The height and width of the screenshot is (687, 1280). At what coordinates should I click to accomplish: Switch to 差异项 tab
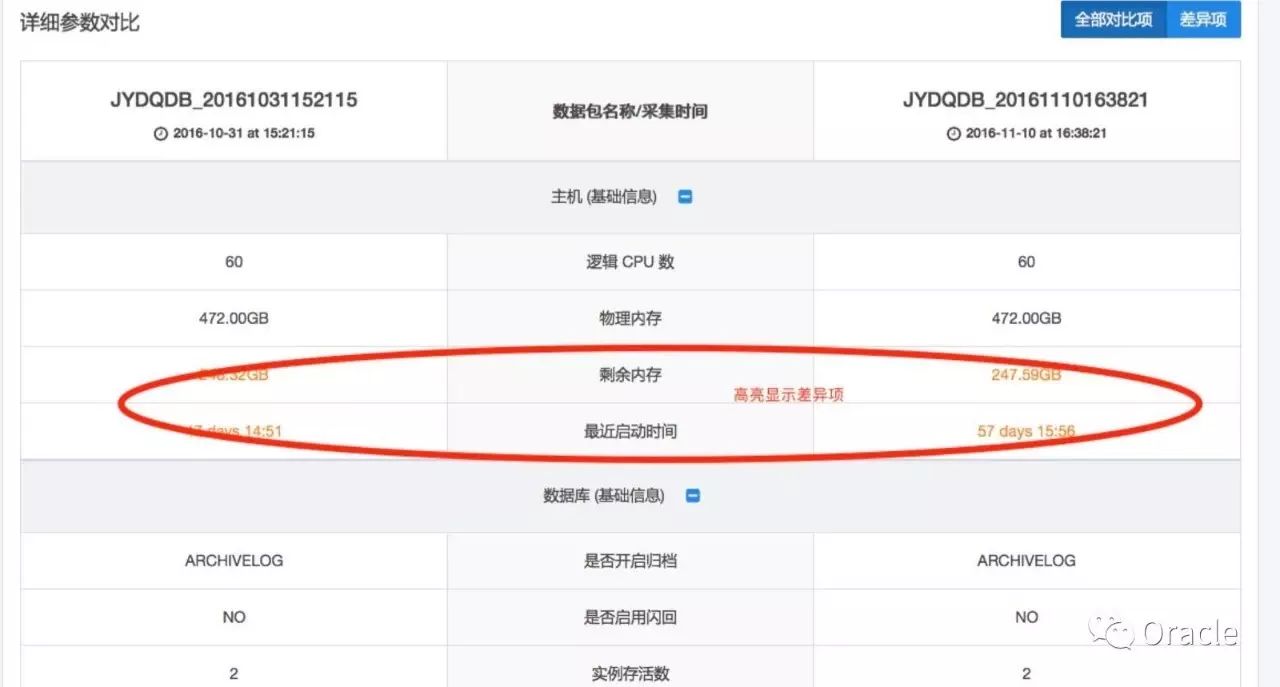coord(1203,20)
